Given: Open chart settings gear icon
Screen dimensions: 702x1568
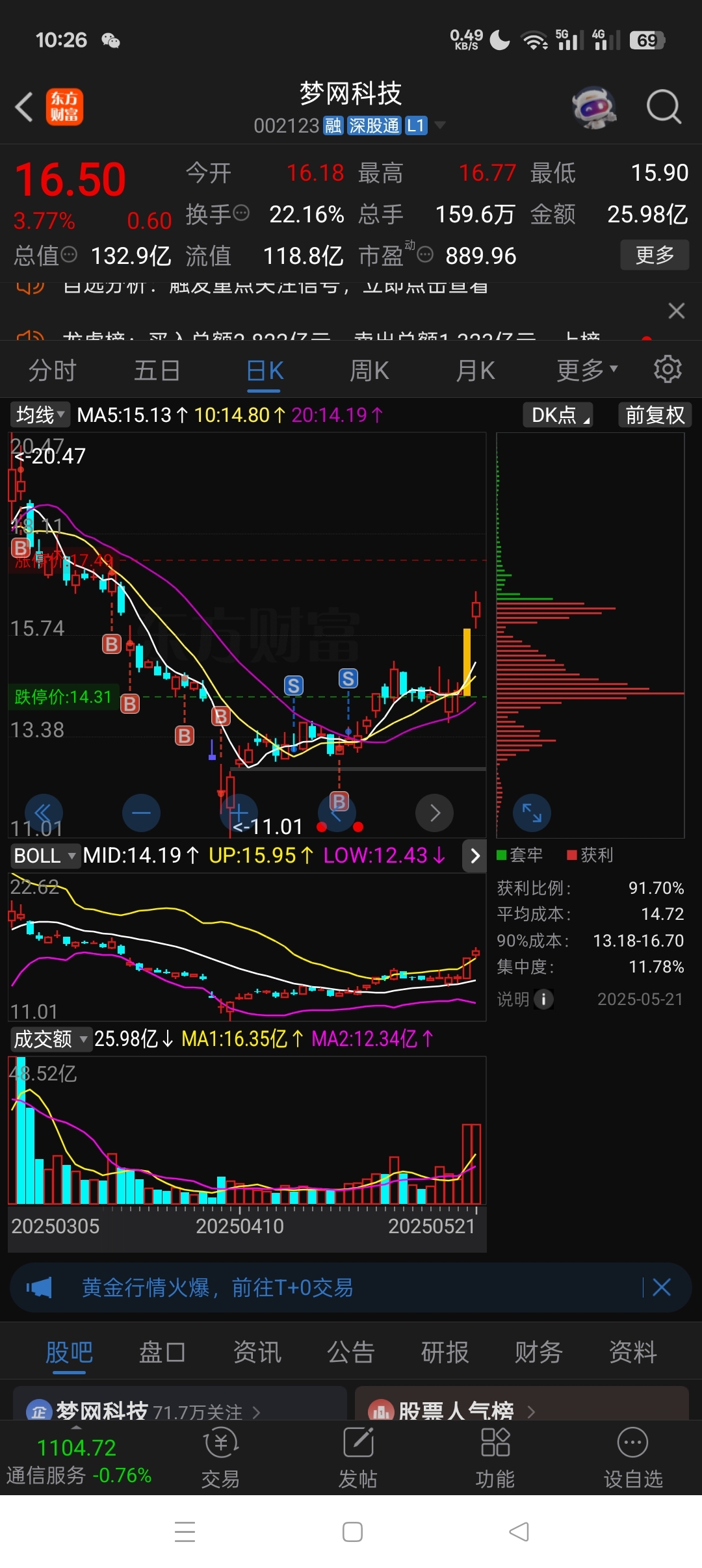Looking at the screenshot, I should [668, 369].
